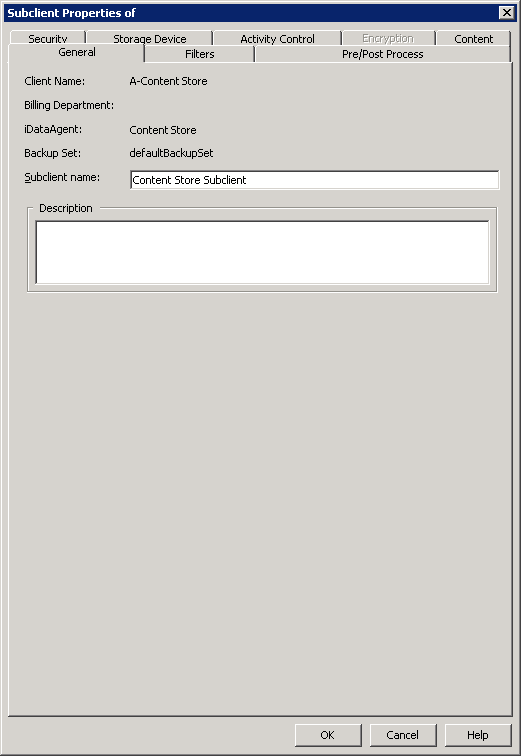Open the Storage Device tab
Image resolution: width=521 pixels, height=756 pixels.
(x=149, y=39)
